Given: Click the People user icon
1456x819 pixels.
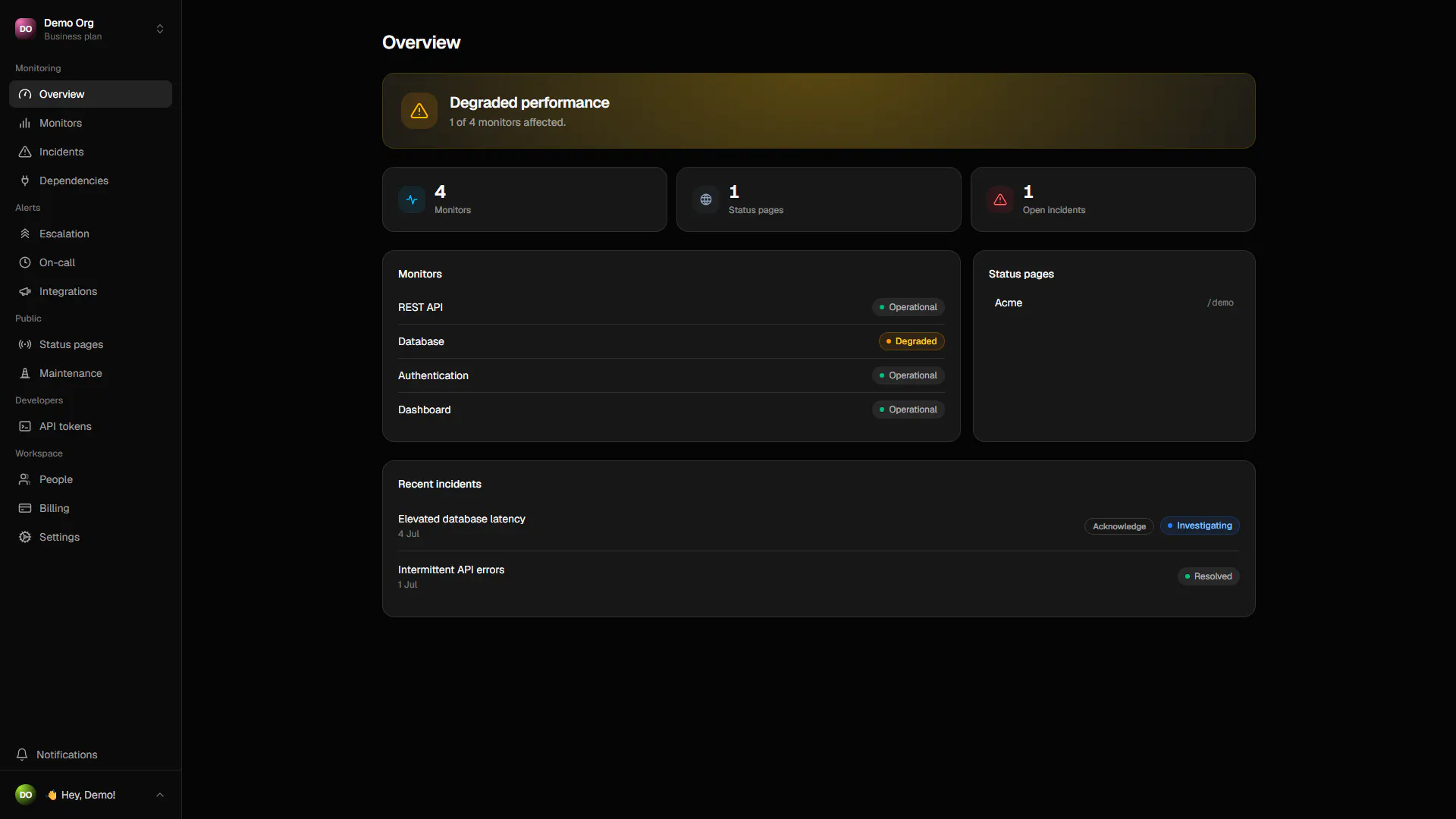Looking at the screenshot, I should 25,479.
